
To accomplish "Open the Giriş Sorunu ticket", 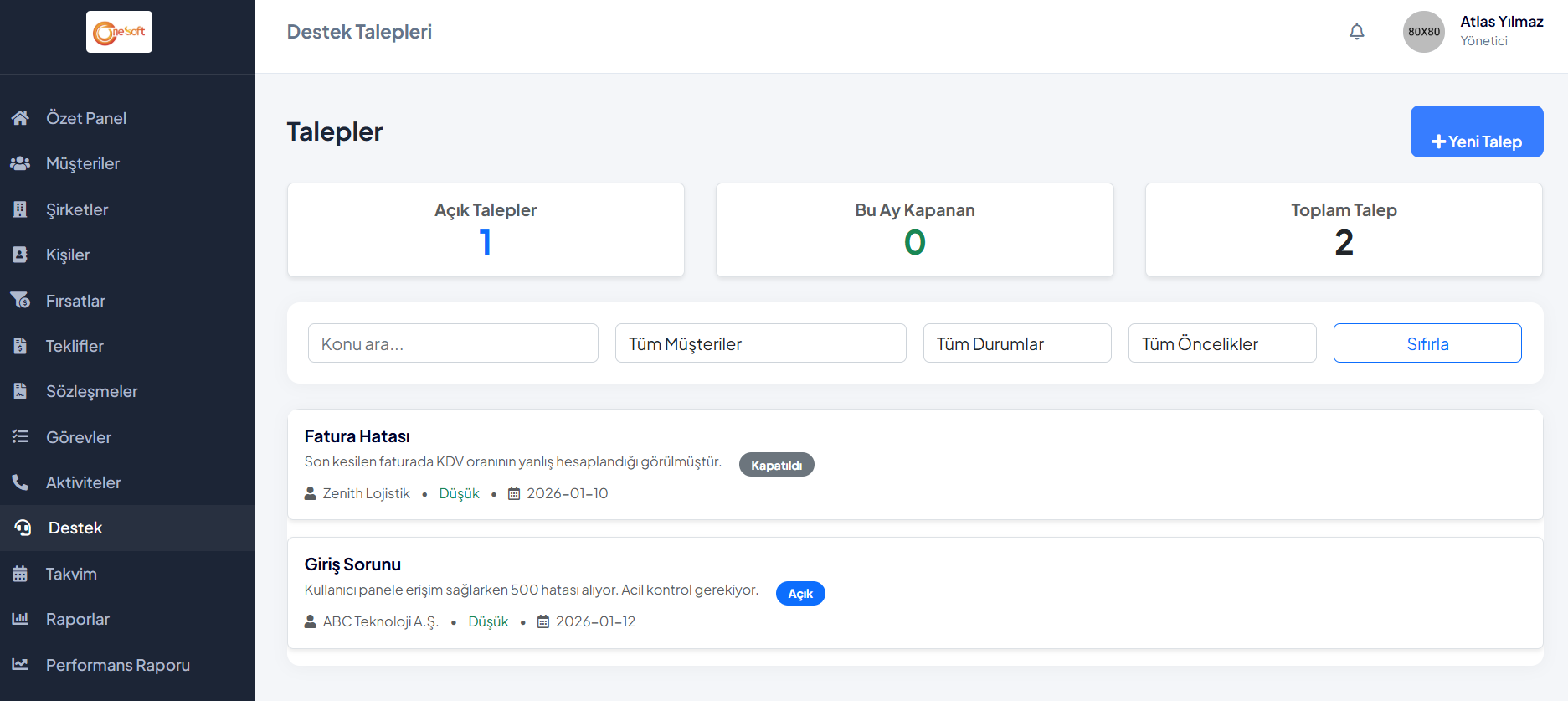I will (352, 564).
